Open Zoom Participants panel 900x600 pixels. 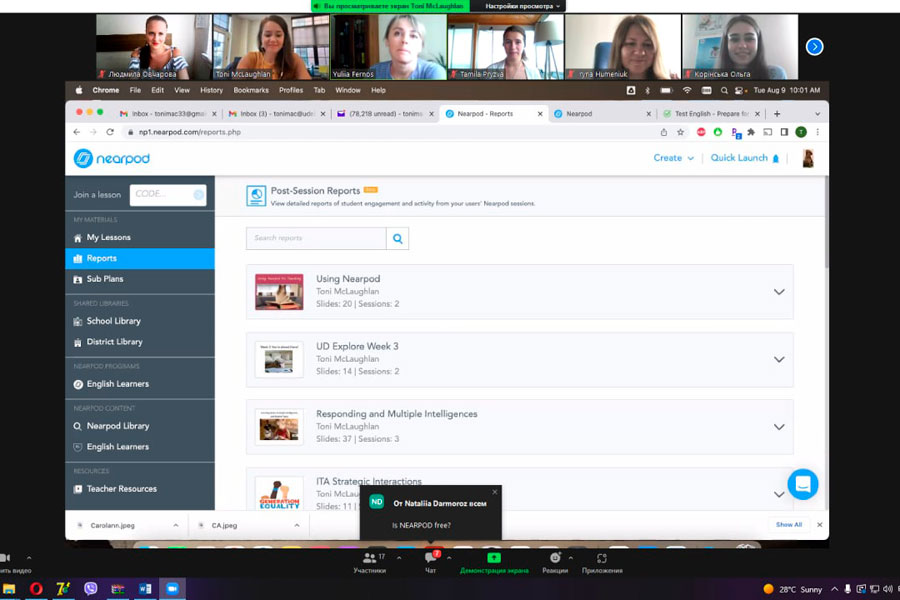[369, 562]
